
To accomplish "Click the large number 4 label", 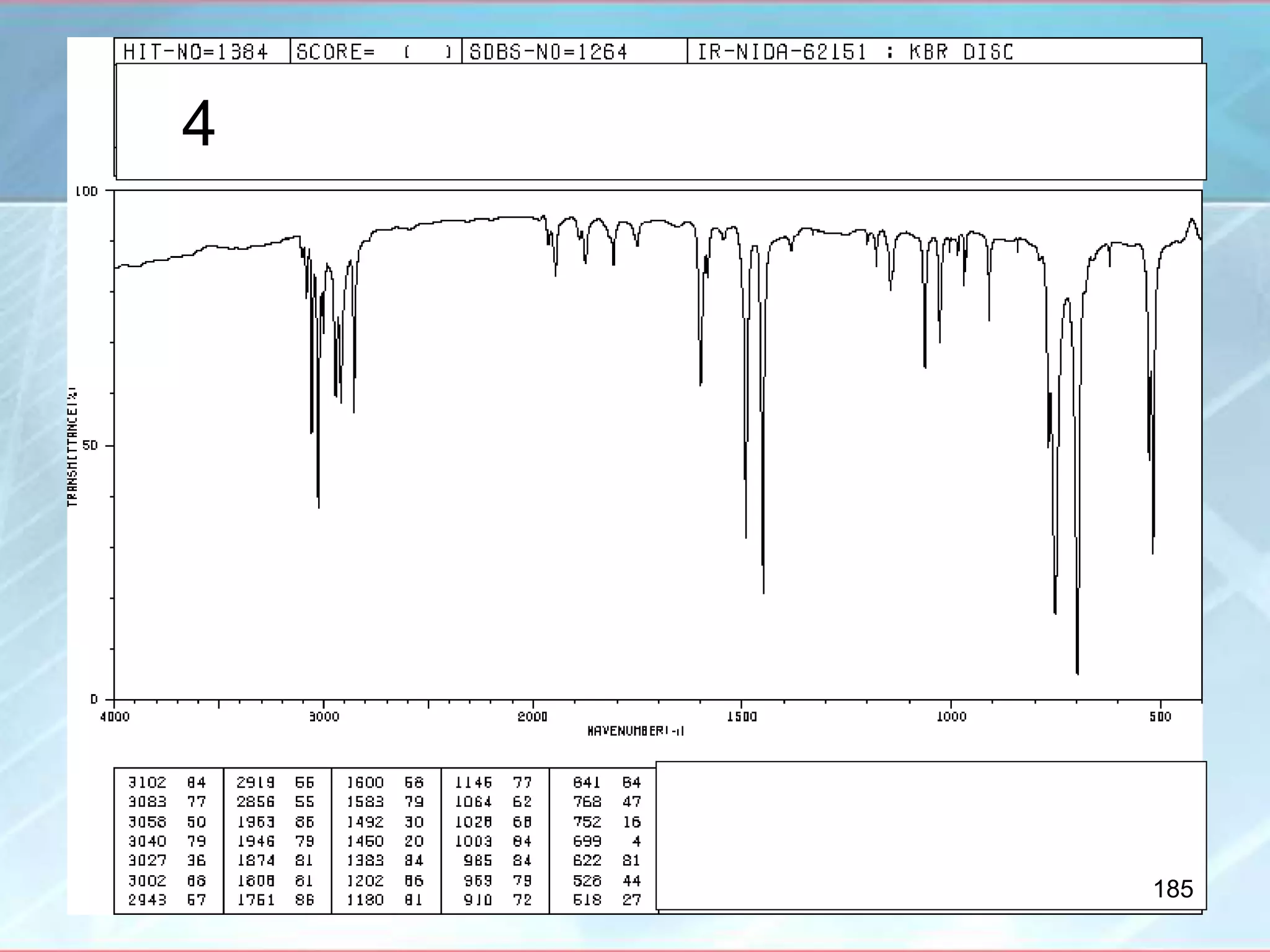I will tap(198, 123).
